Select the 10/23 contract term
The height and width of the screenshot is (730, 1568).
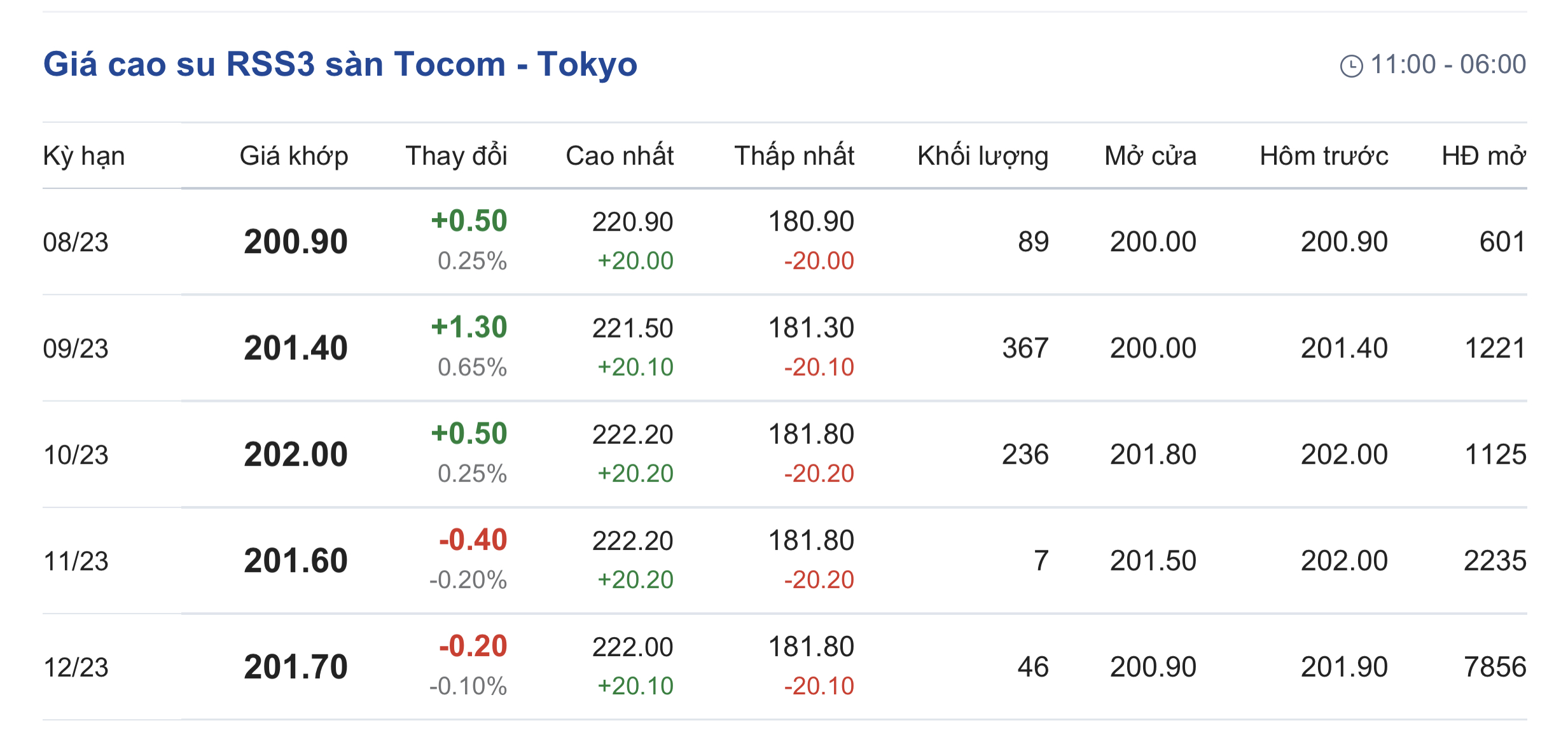click(x=76, y=455)
